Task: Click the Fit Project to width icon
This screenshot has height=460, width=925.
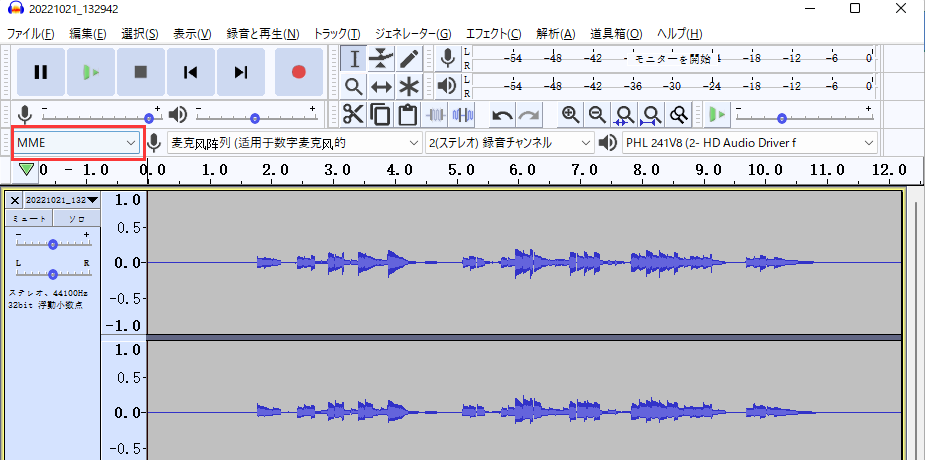Action: 651,114
